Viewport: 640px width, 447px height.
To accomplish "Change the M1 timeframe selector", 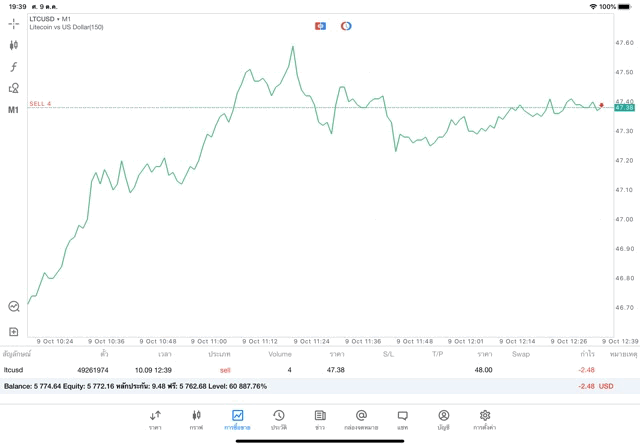I will click(13, 110).
